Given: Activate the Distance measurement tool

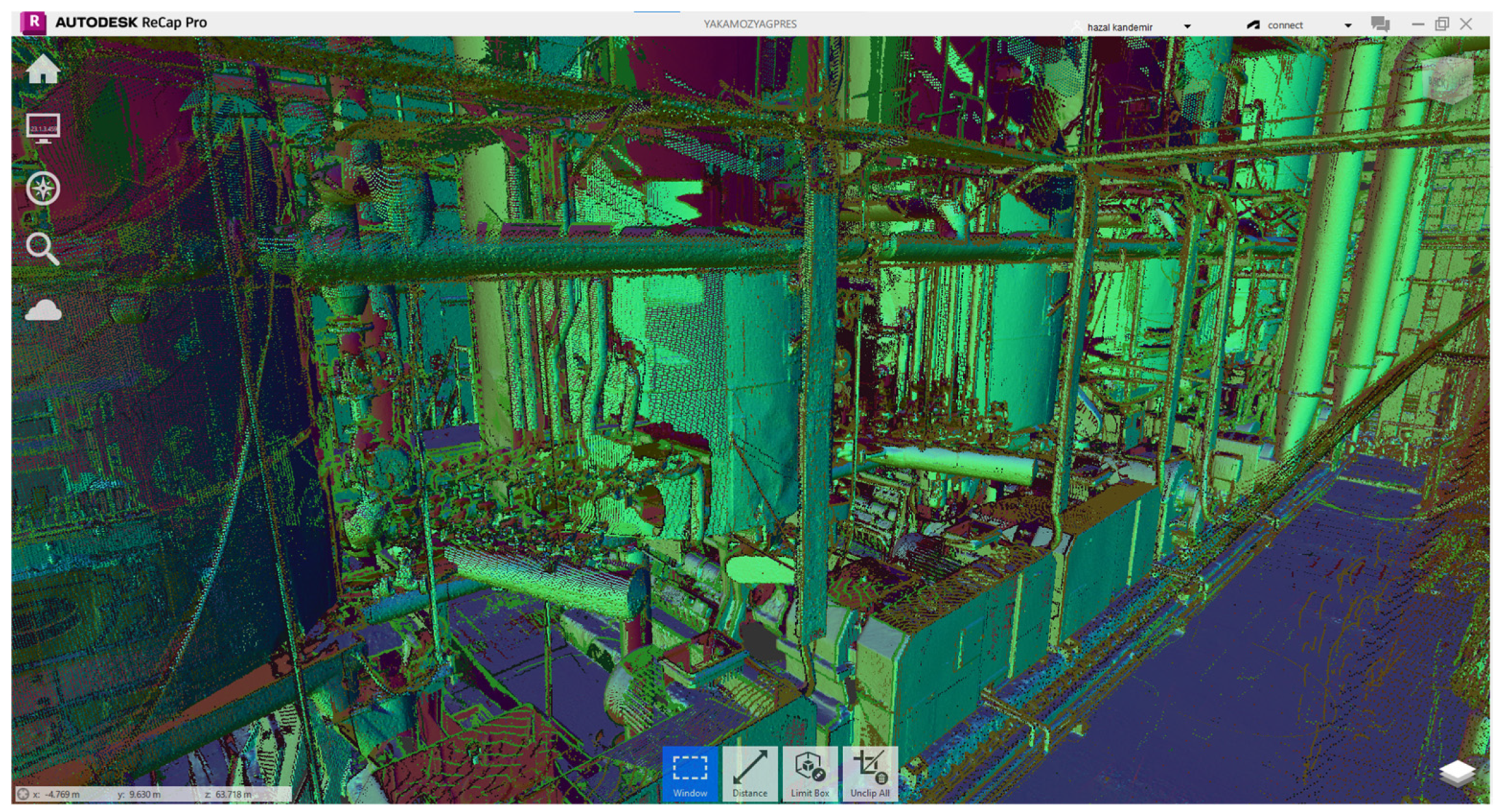Looking at the screenshot, I should click(750, 774).
